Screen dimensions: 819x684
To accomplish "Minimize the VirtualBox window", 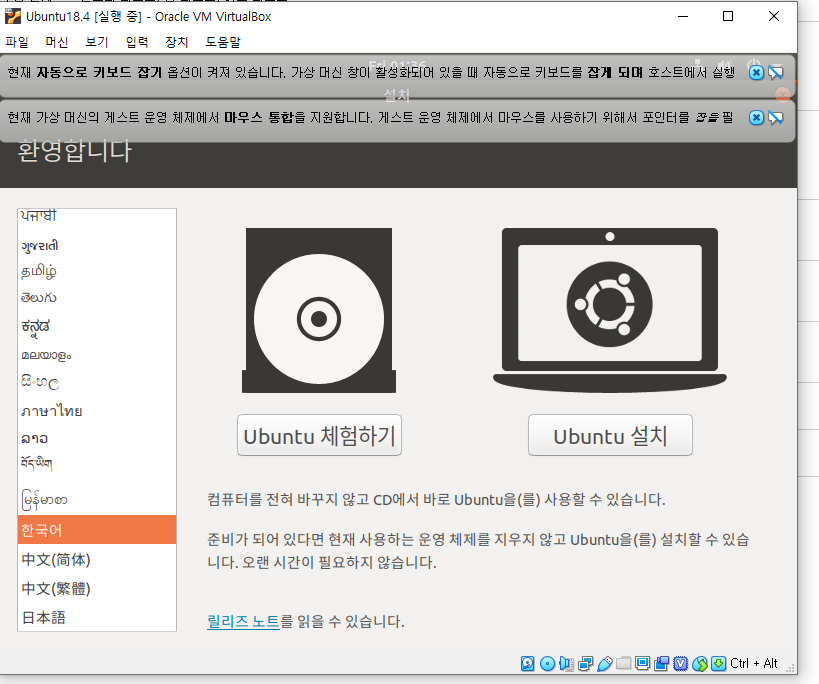I will click(x=683, y=16).
